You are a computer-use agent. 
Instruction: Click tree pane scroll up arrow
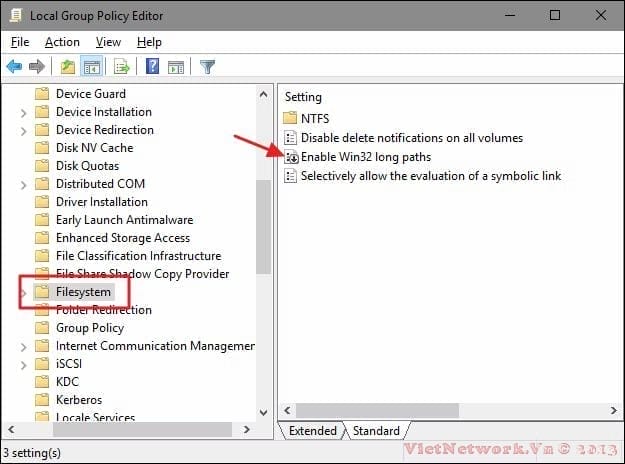point(263,94)
